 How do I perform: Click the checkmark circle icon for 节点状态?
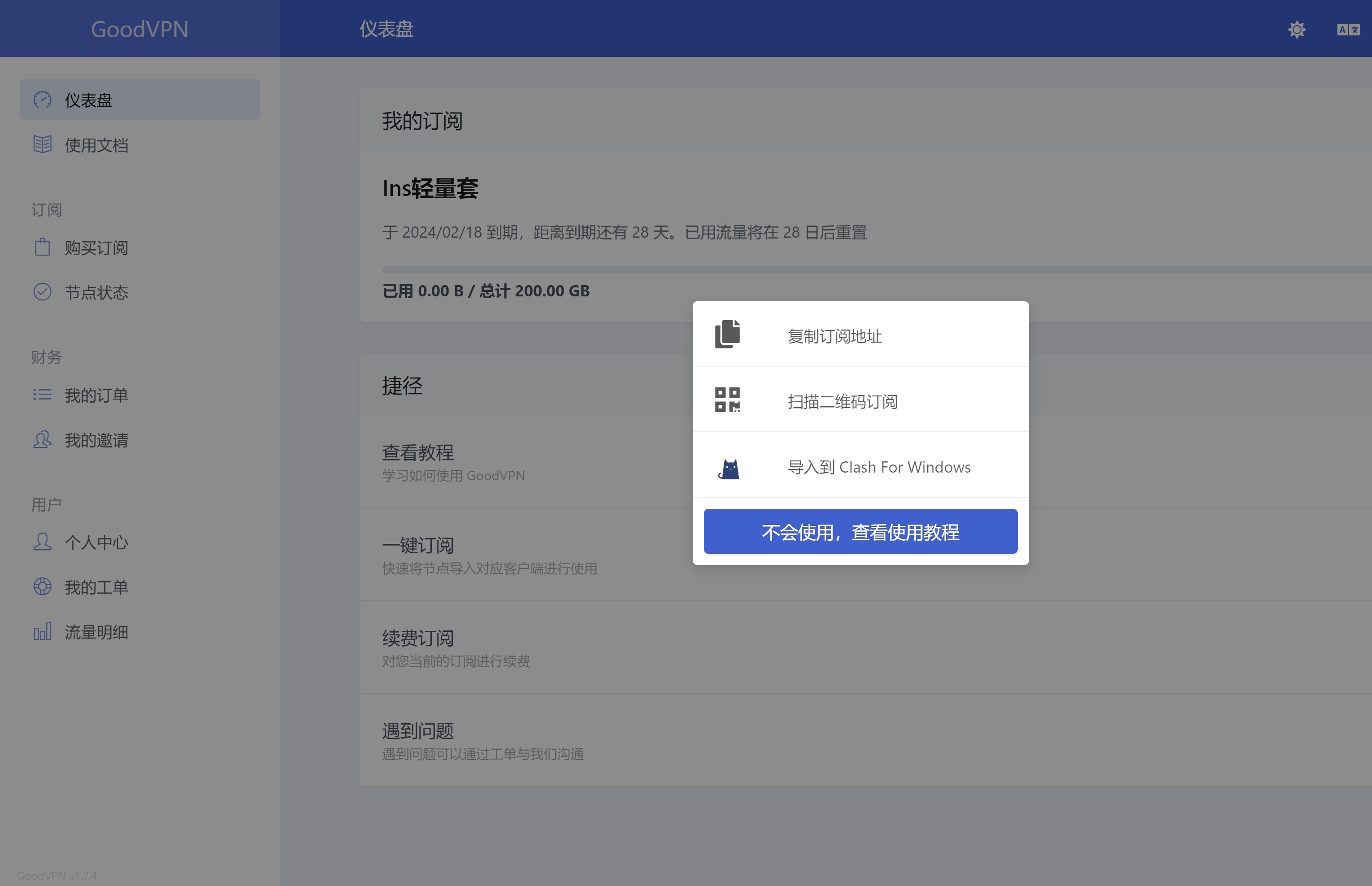pyautogui.click(x=42, y=292)
